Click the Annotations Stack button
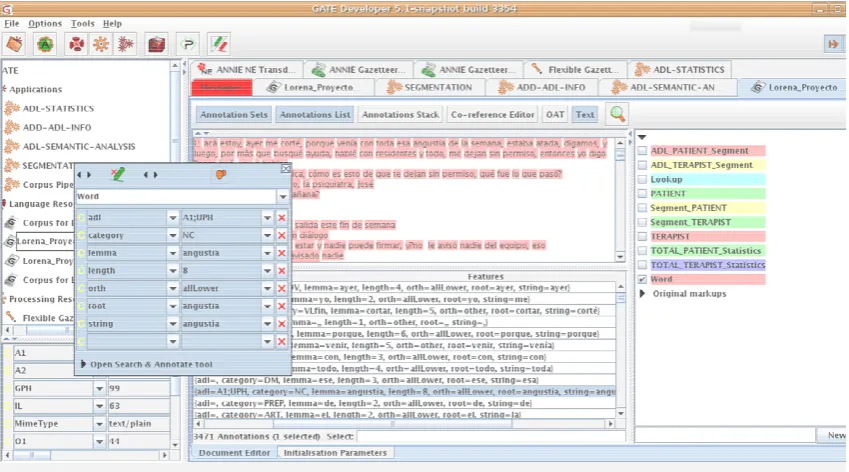The height and width of the screenshot is (472, 849). [x=401, y=114]
